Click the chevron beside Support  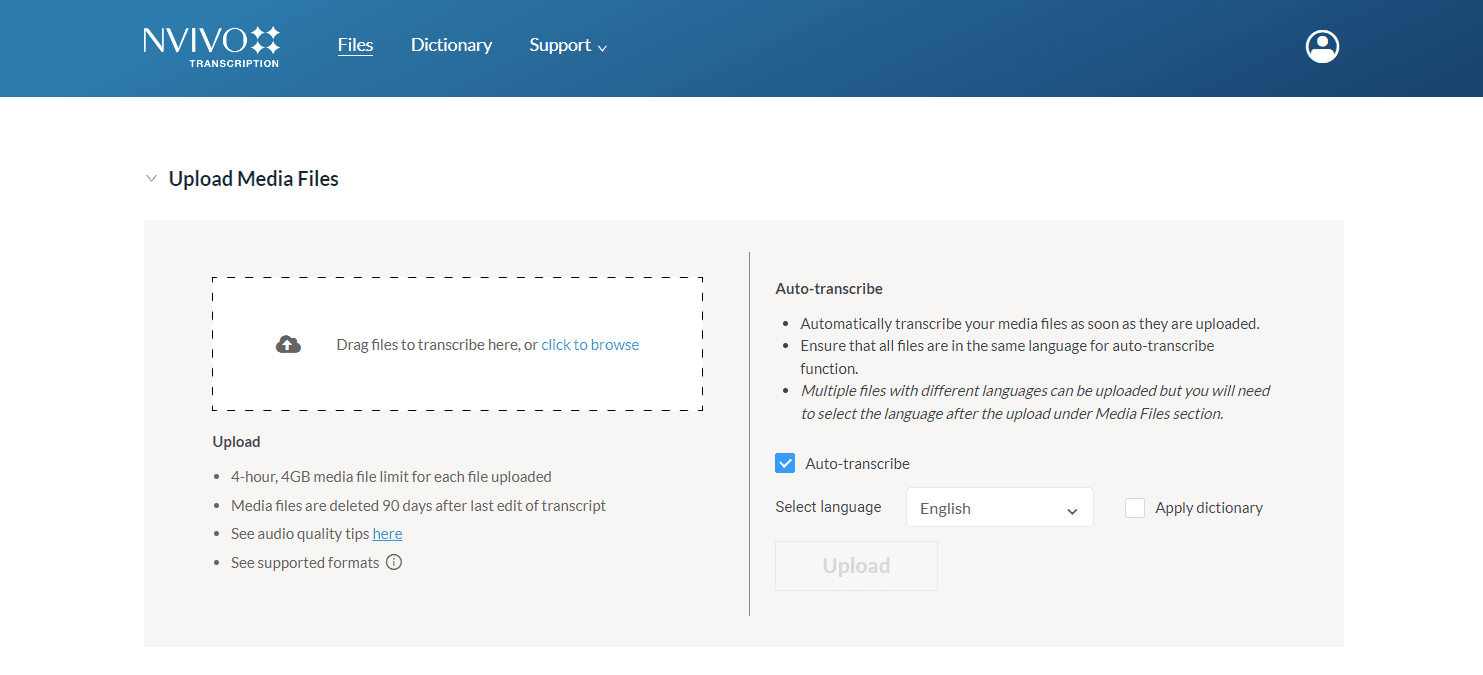click(x=602, y=48)
